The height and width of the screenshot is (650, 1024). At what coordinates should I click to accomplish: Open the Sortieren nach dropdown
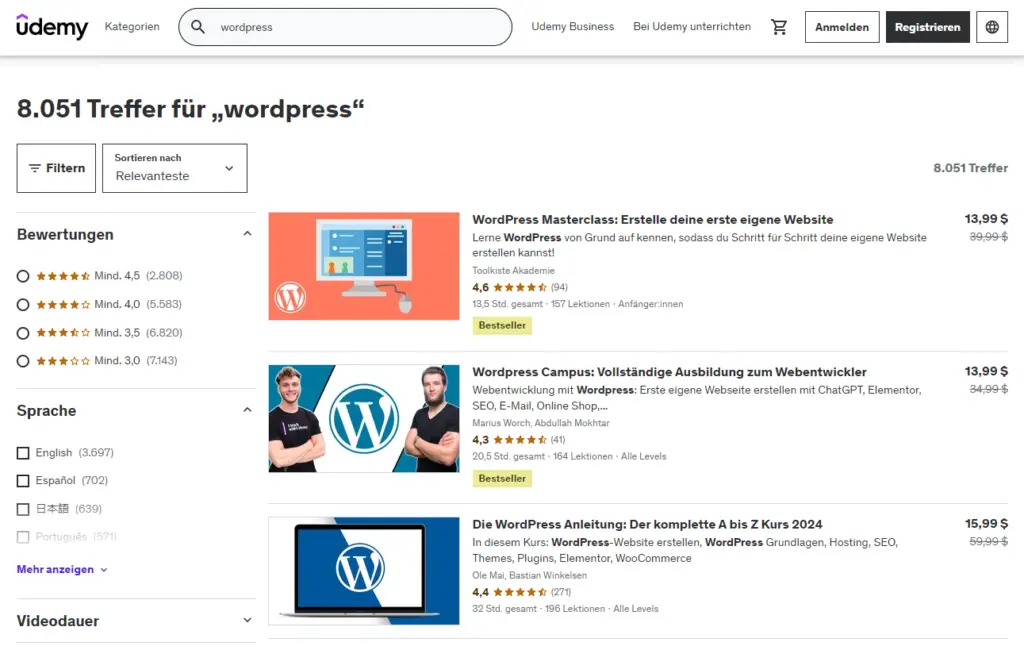(174, 168)
